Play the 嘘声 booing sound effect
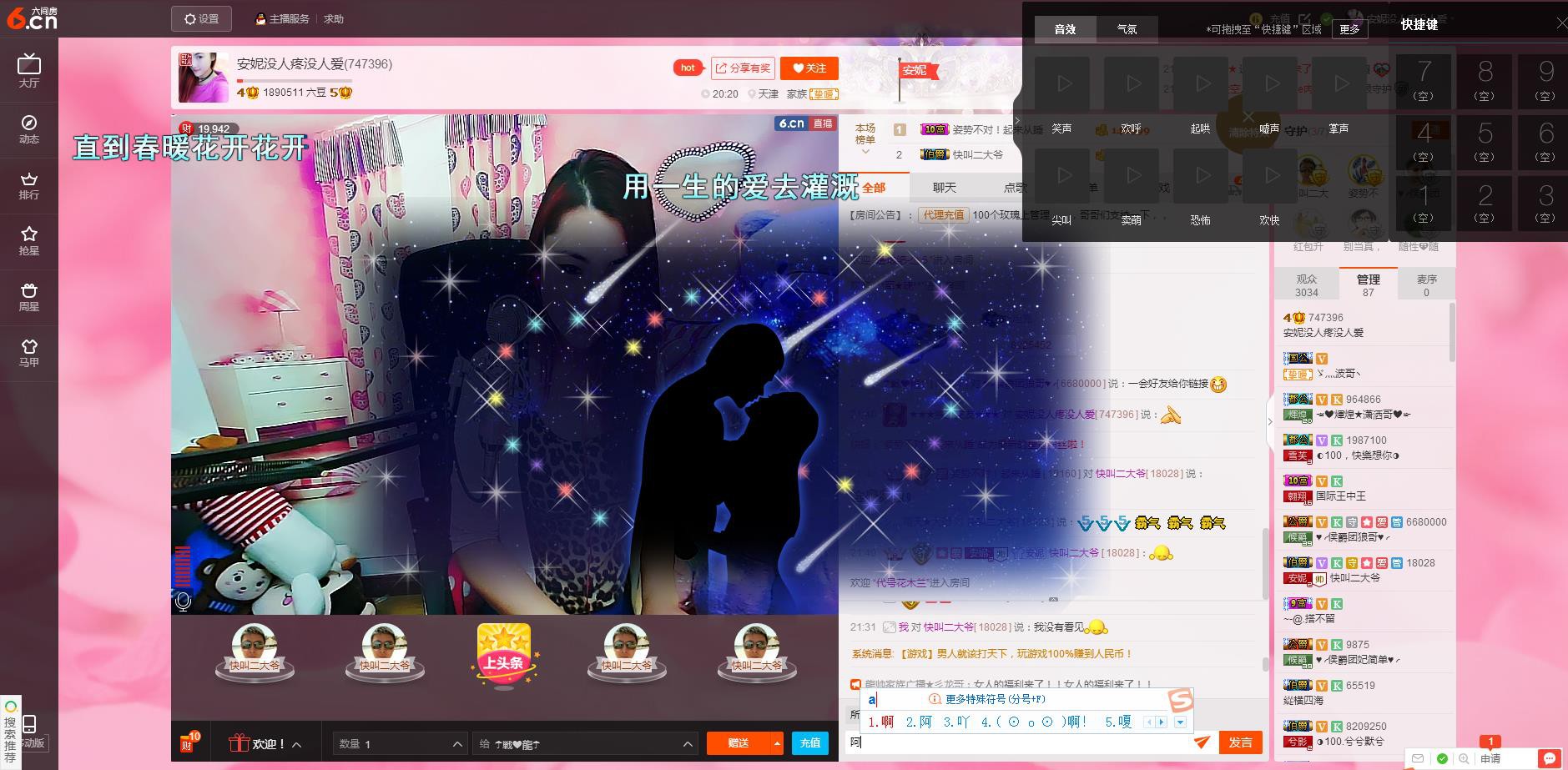 pos(1269,84)
